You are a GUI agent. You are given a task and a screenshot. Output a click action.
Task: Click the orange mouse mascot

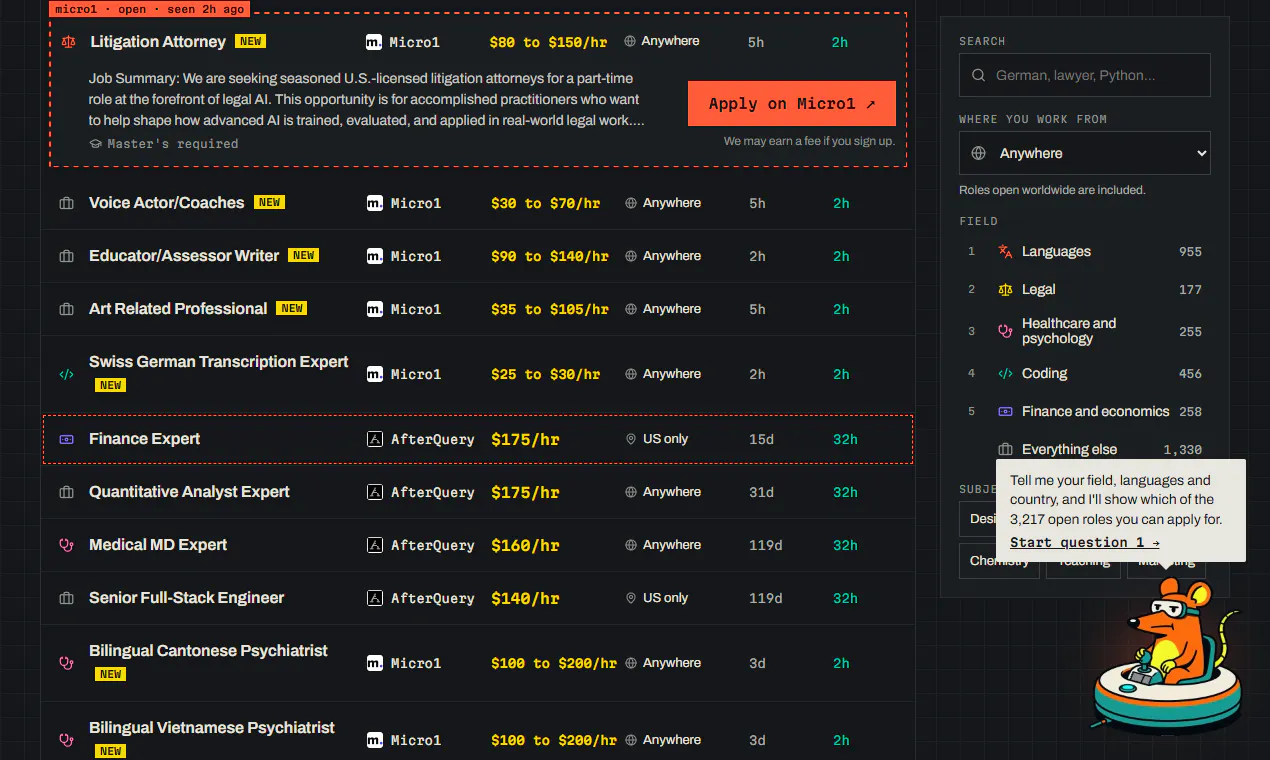coord(1168,655)
